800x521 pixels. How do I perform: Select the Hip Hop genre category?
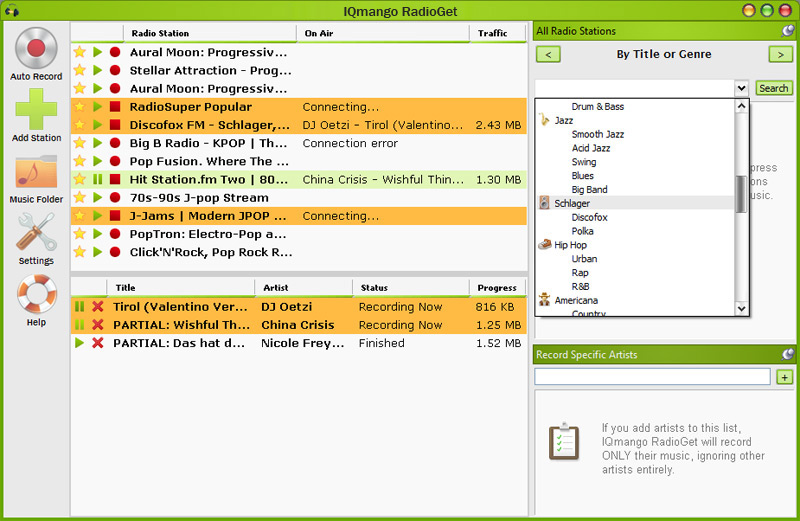click(x=570, y=245)
